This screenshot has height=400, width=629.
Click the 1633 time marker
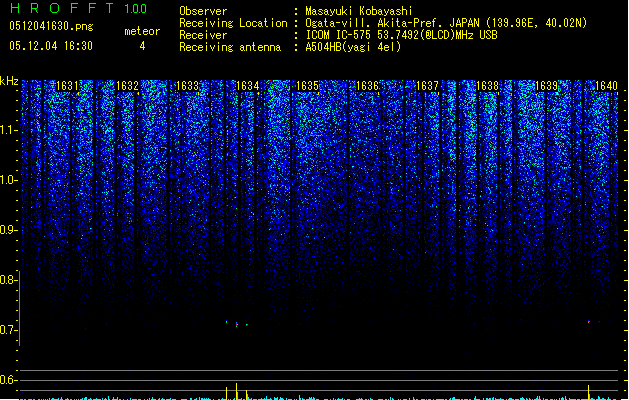tap(187, 85)
